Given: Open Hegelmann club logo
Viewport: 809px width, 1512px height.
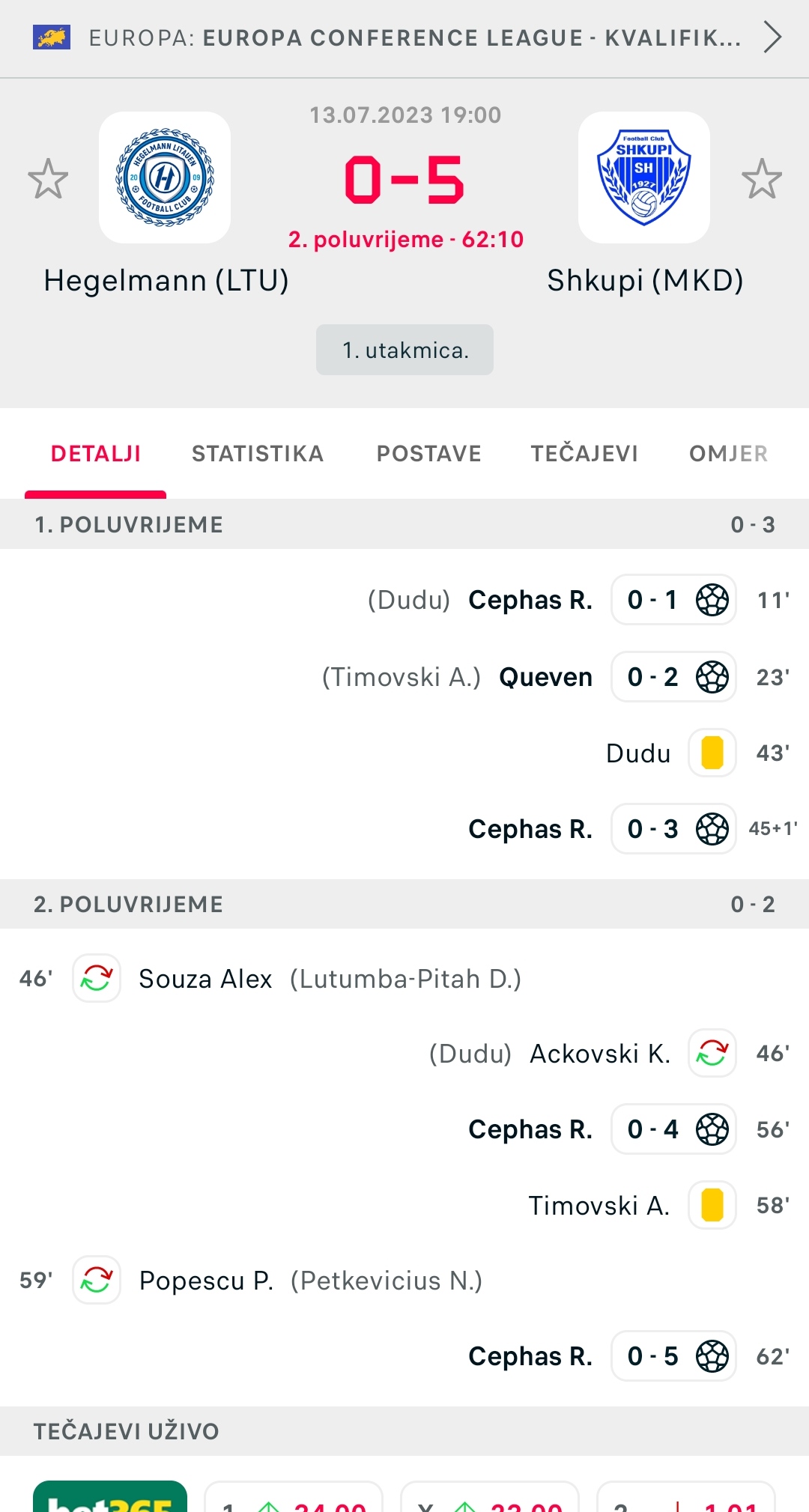Looking at the screenshot, I should pos(165,177).
